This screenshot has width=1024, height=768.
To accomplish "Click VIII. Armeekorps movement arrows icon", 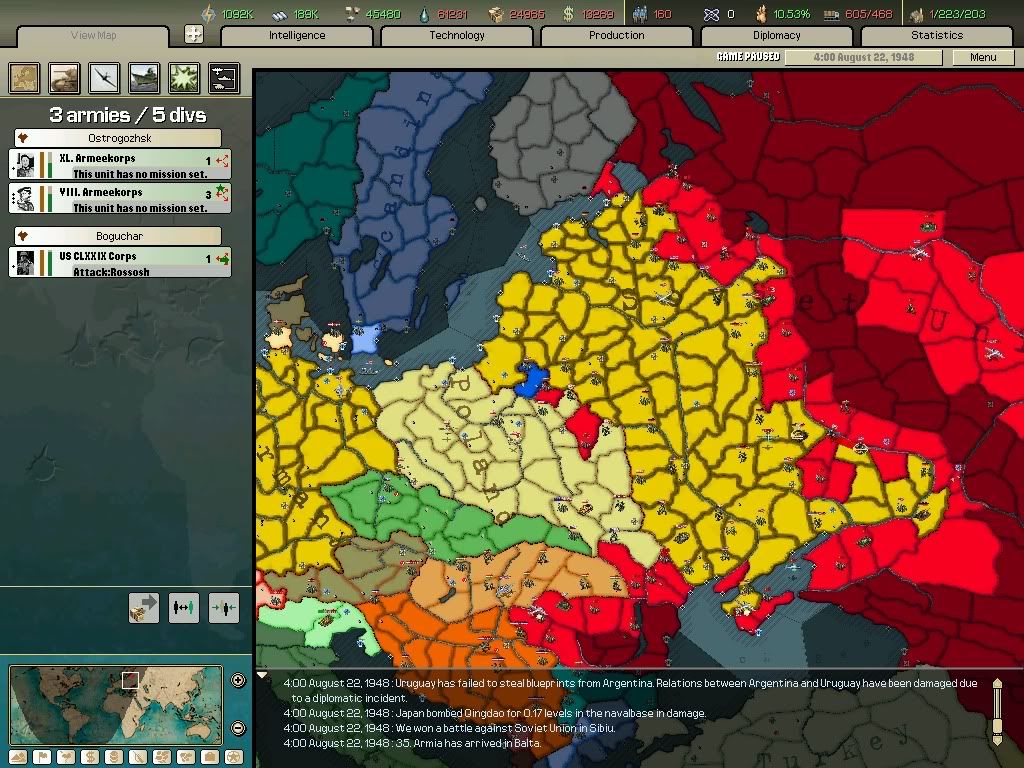I will click(x=222, y=193).
